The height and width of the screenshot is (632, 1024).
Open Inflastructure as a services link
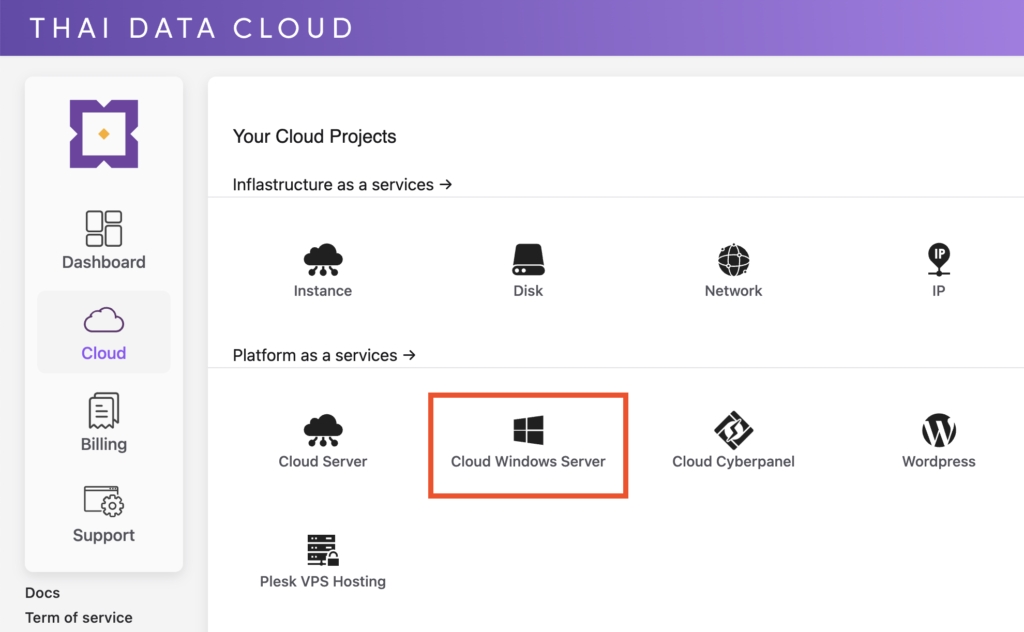342,185
